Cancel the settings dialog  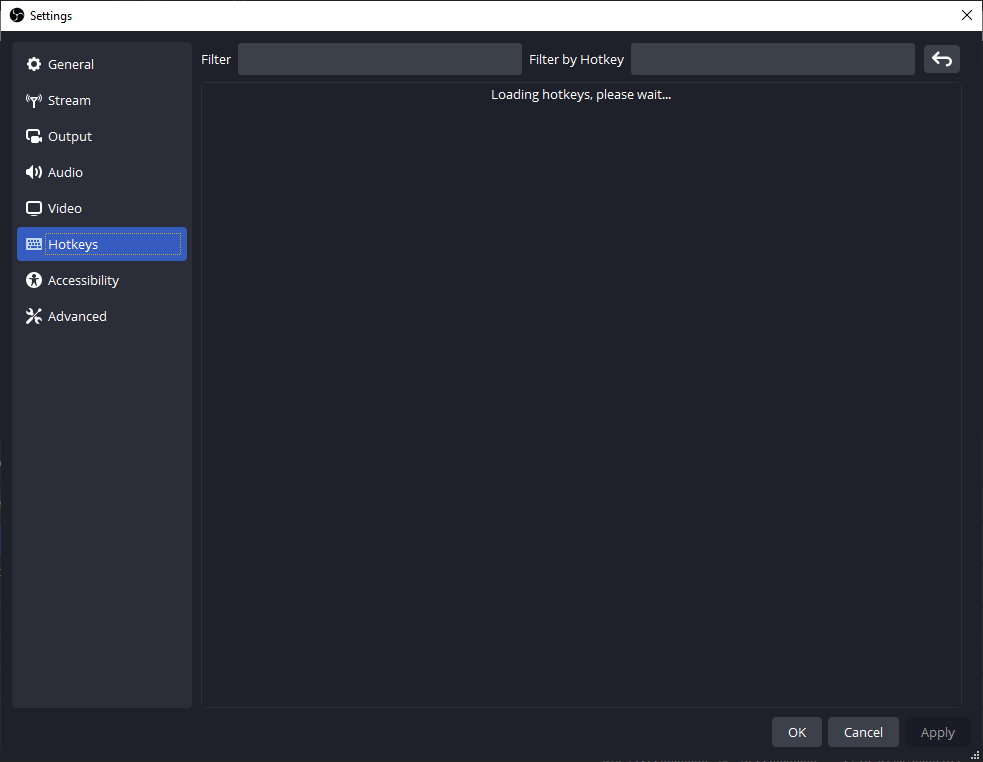[x=863, y=732]
